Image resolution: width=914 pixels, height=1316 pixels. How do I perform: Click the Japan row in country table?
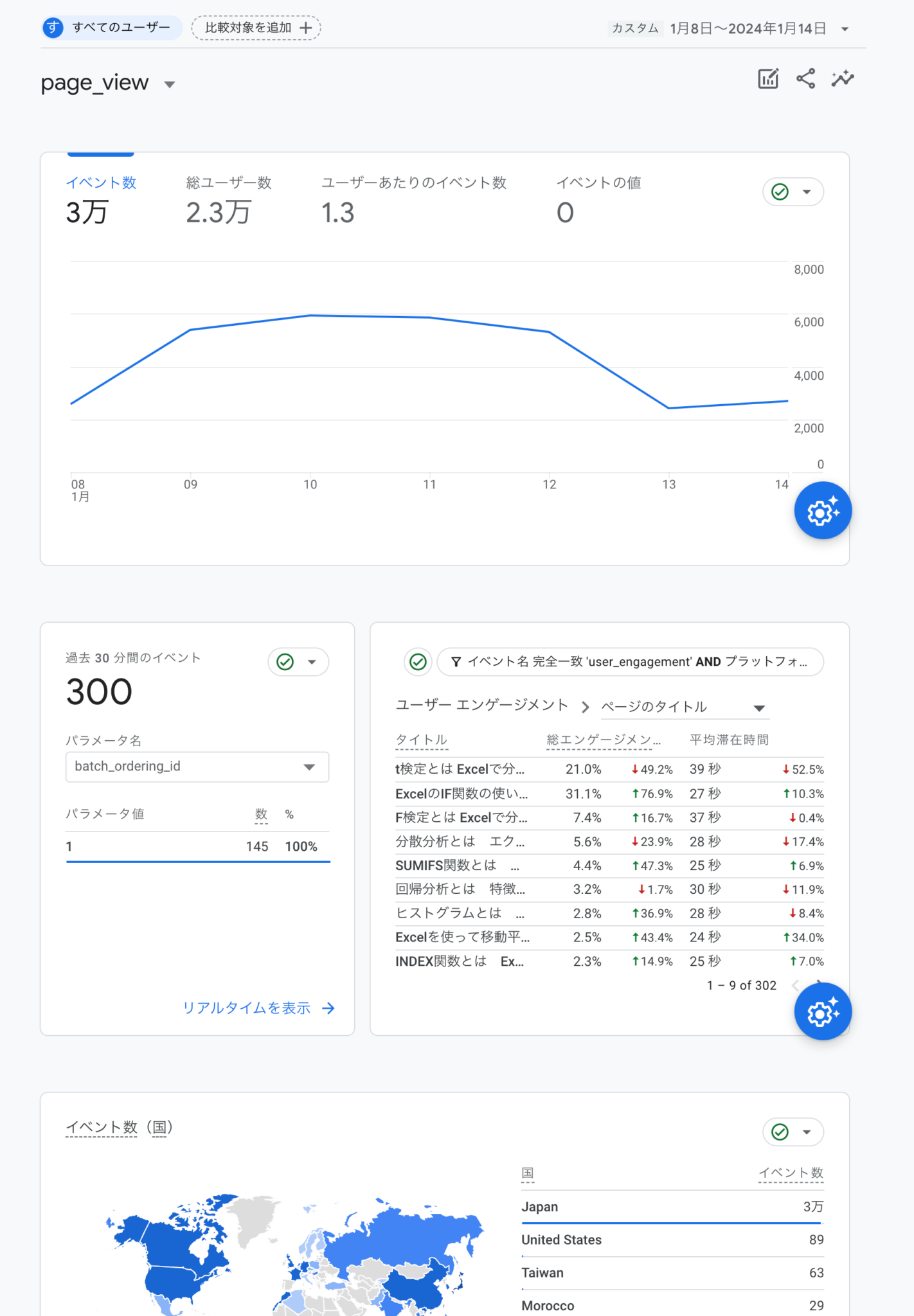coord(672,1207)
